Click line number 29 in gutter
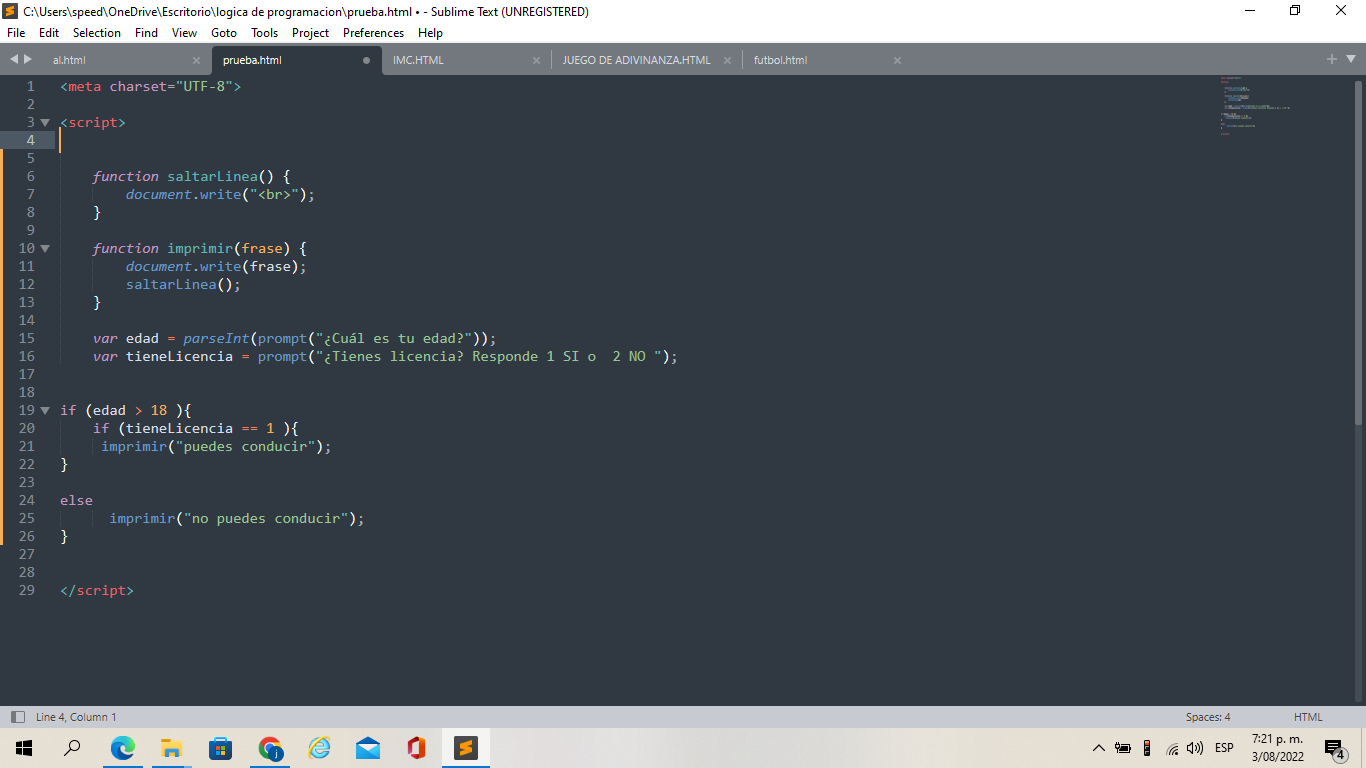Screen dimensions: 1366x768 coord(26,590)
